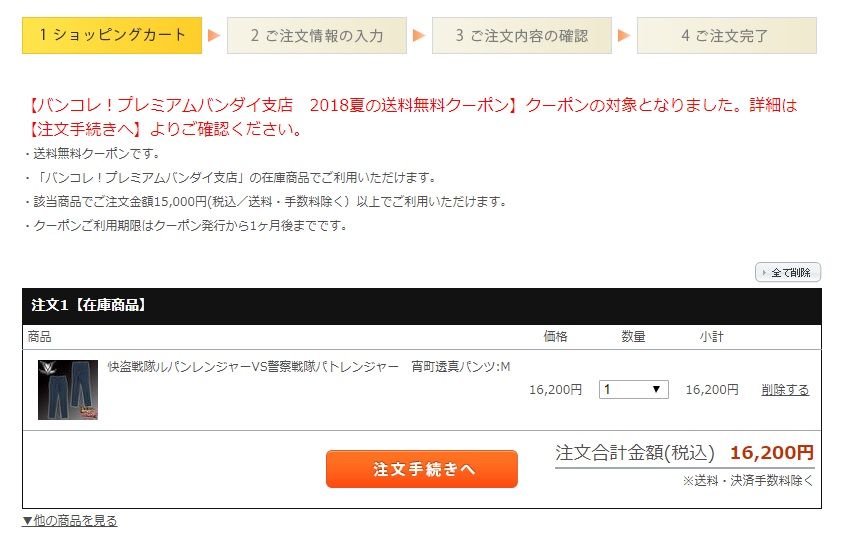Click the 注文合計金額(税込) label

pos(635,452)
